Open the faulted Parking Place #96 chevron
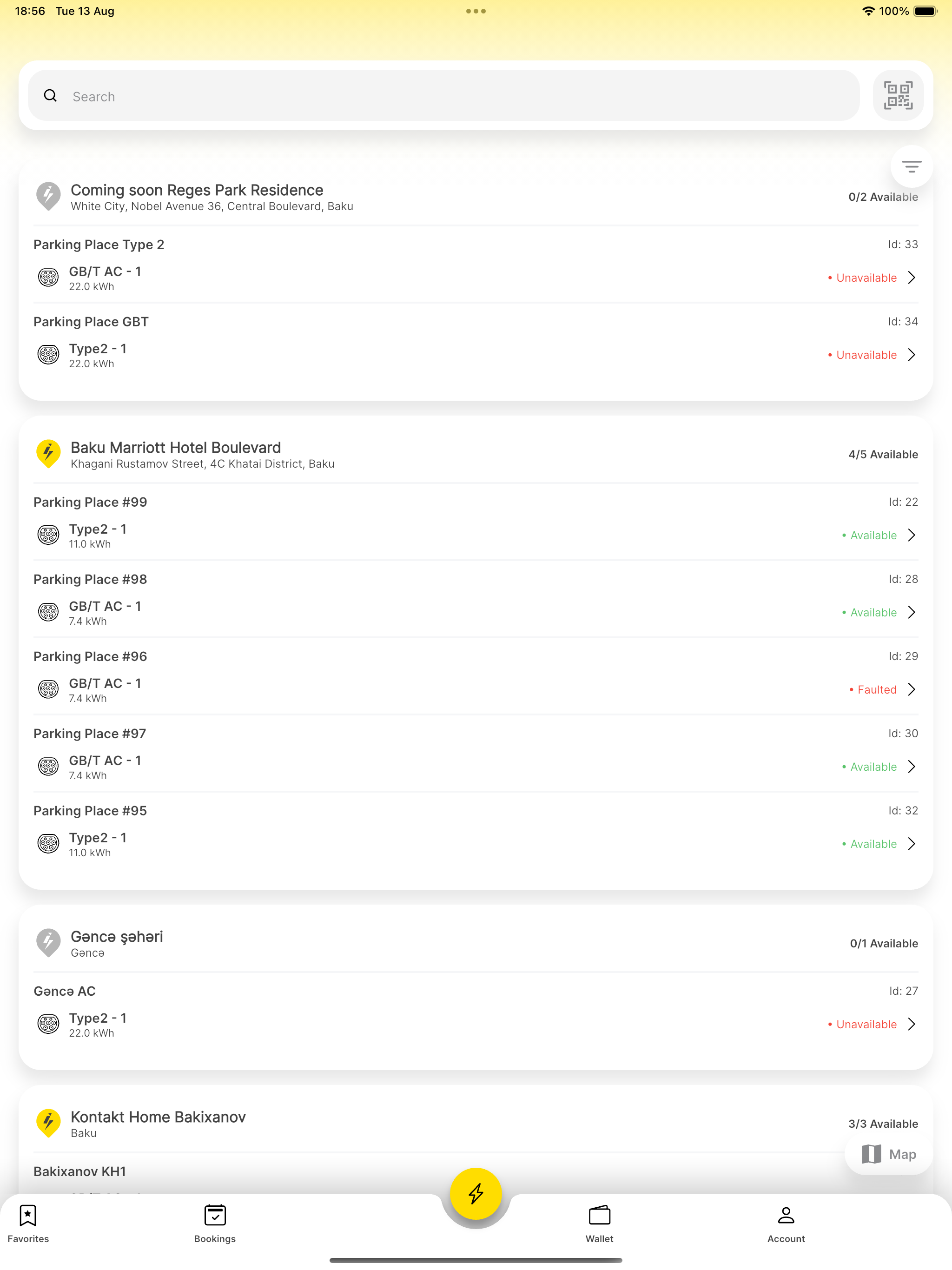Image resolution: width=952 pixels, height=1270 pixels. [x=911, y=689]
